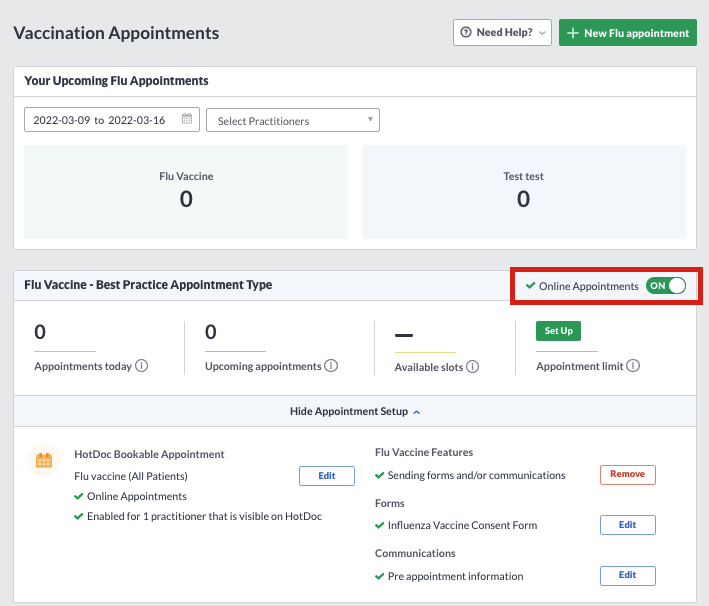
Task: Click the Available slots label
Action: pos(429,367)
